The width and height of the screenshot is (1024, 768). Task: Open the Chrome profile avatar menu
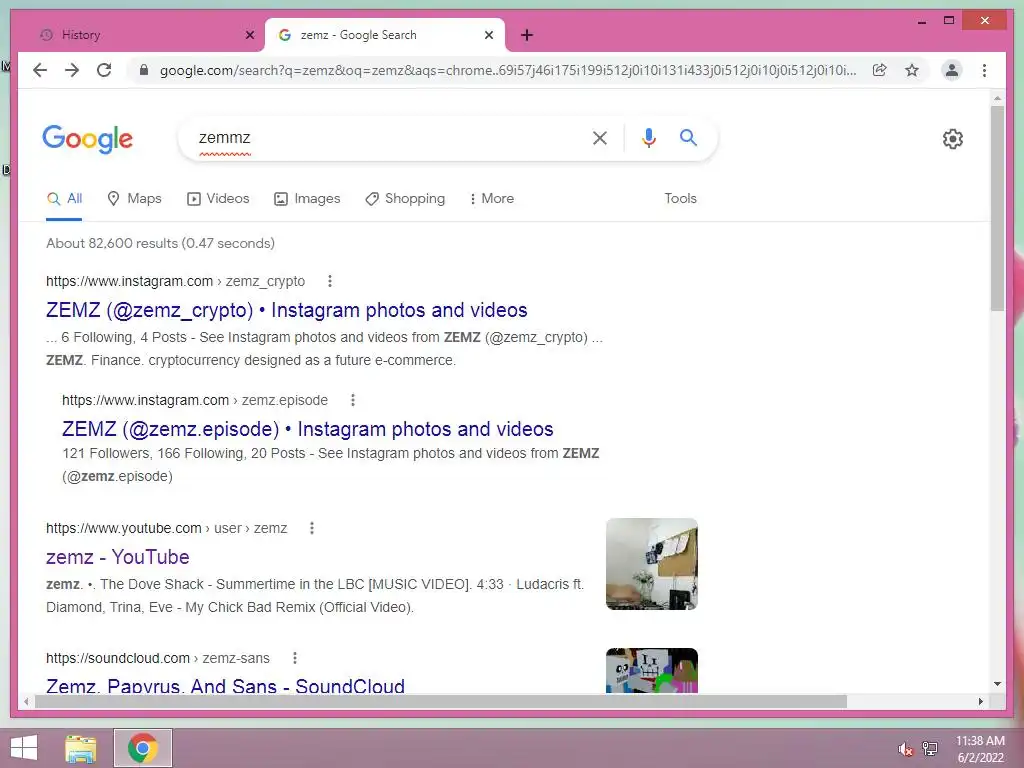pos(952,70)
